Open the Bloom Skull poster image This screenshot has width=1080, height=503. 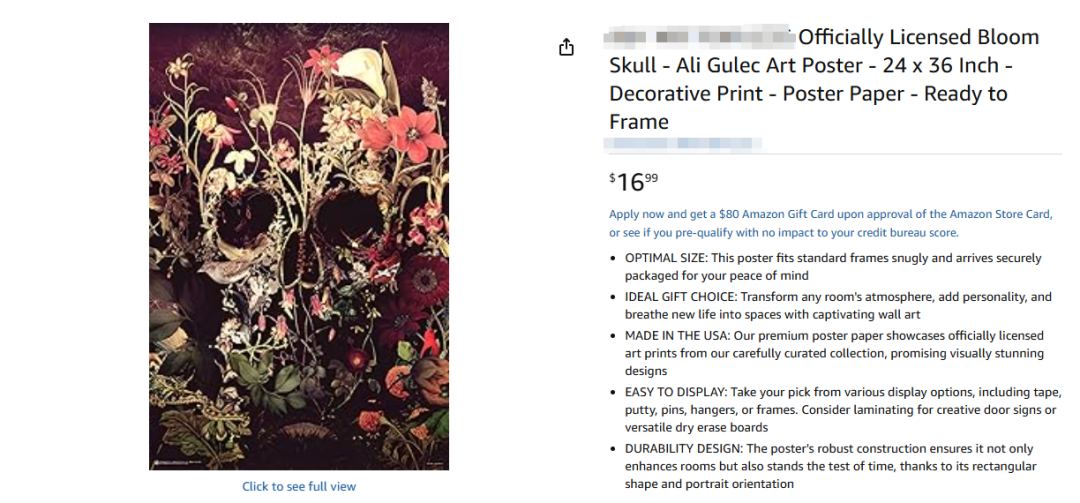(299, 246)
